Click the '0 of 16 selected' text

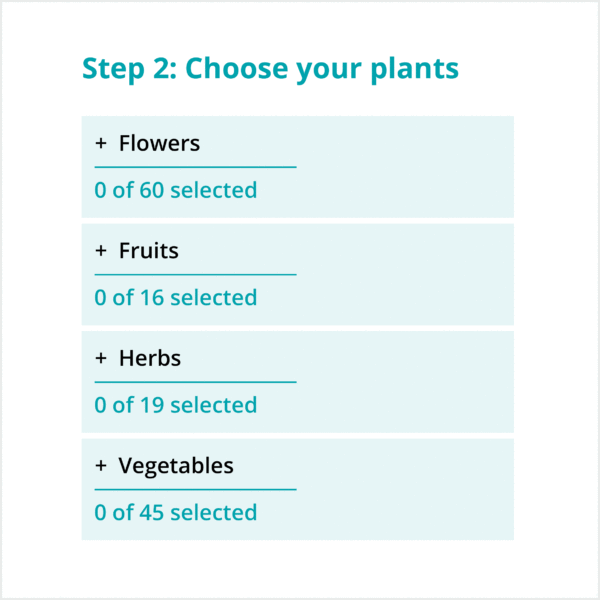tap(176, 298)
